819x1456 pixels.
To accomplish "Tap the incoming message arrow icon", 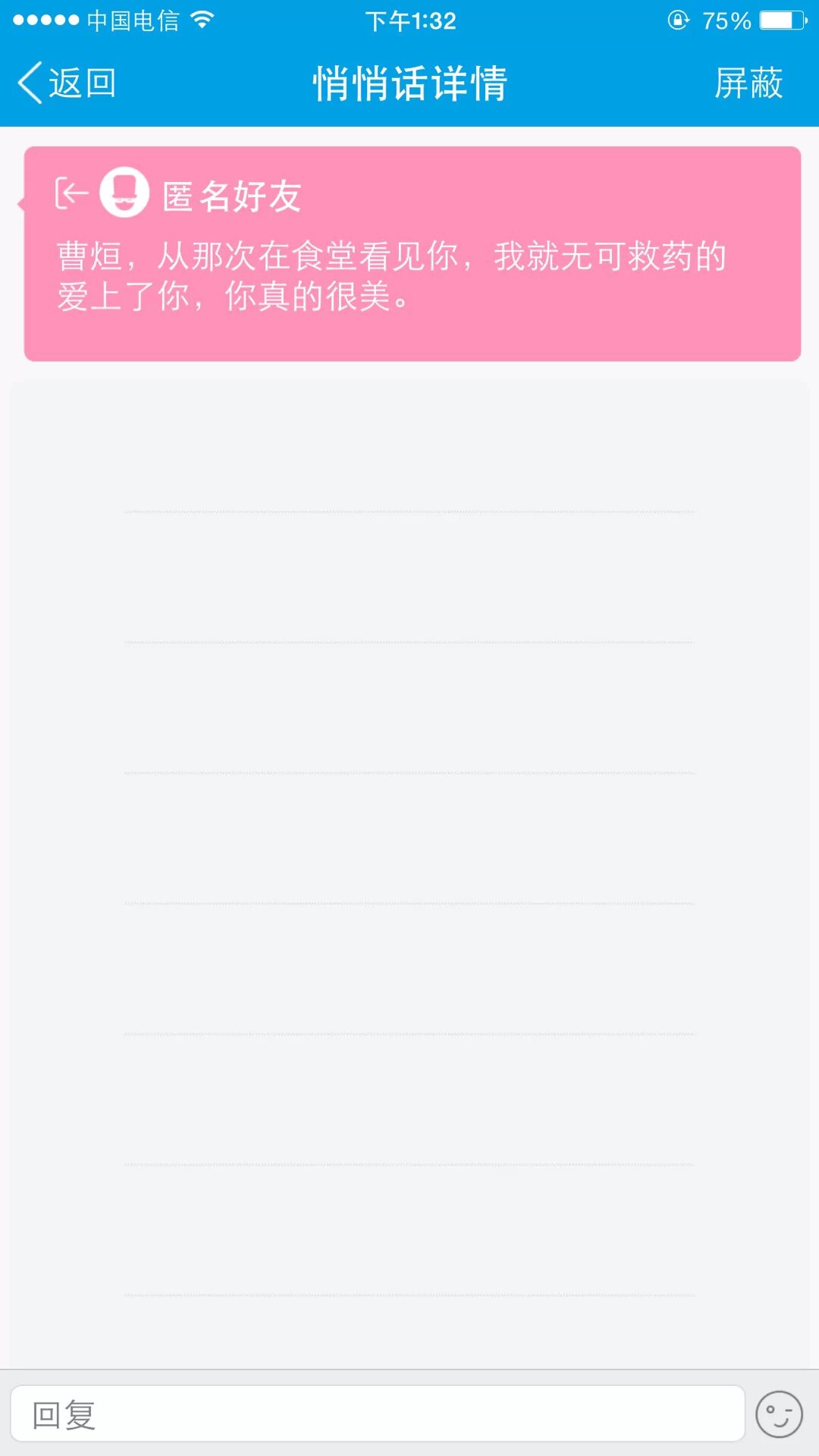I will pos(72,193).
